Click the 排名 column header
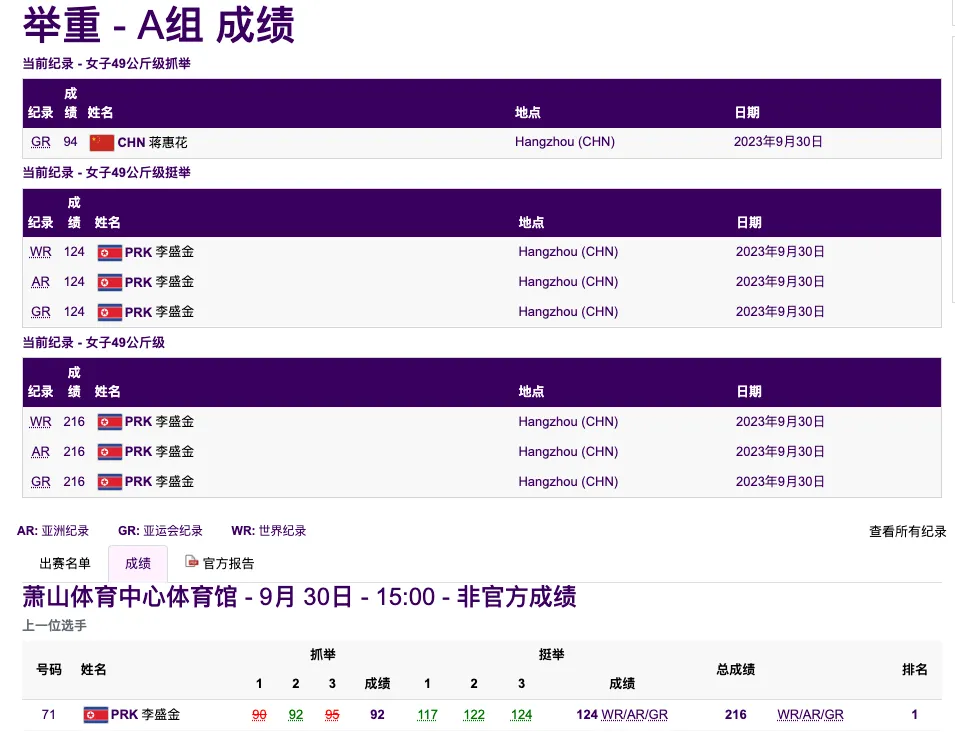 914,669
